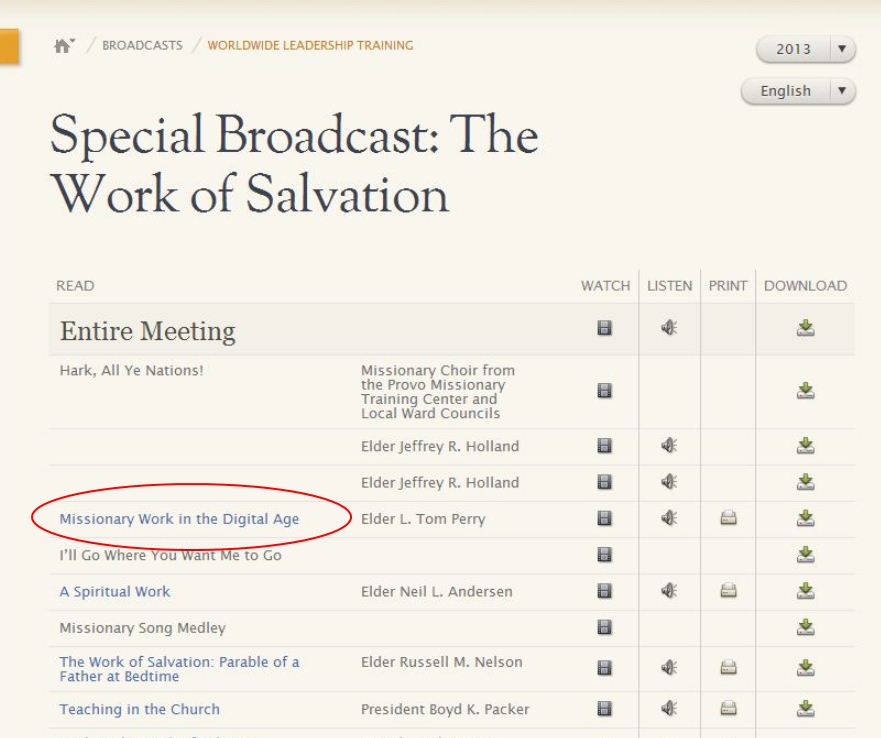881x738 pixels.
Task: Watch the Entire Meeting video
Action: pyautogui.click(x=605, y=329)
